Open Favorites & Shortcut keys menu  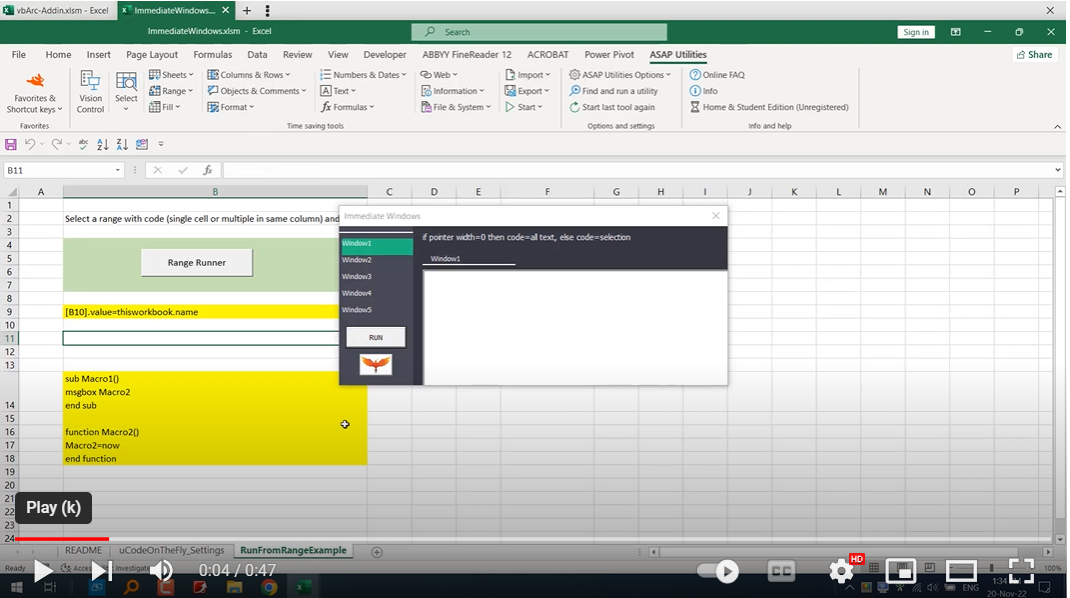[34, 93]
